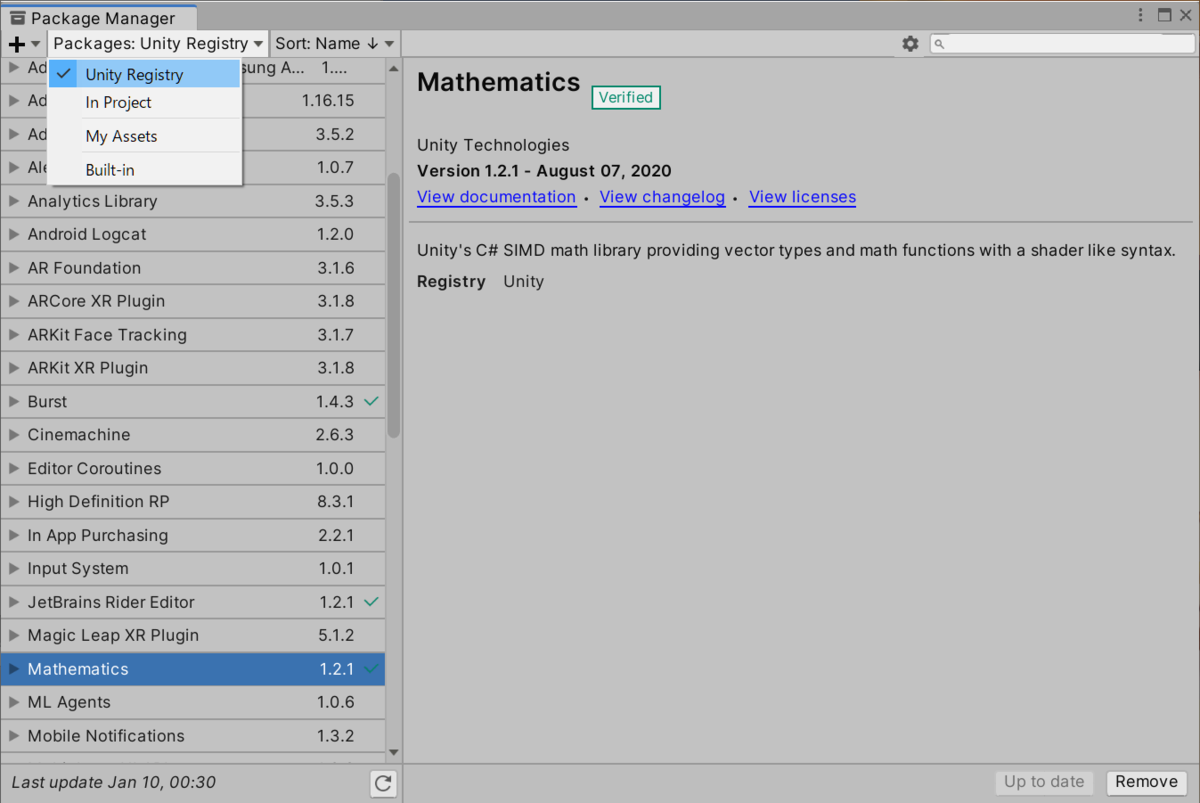Screen dimensions: 1200x803
Task: Open the gear settings icon
Action: [910, 44]
